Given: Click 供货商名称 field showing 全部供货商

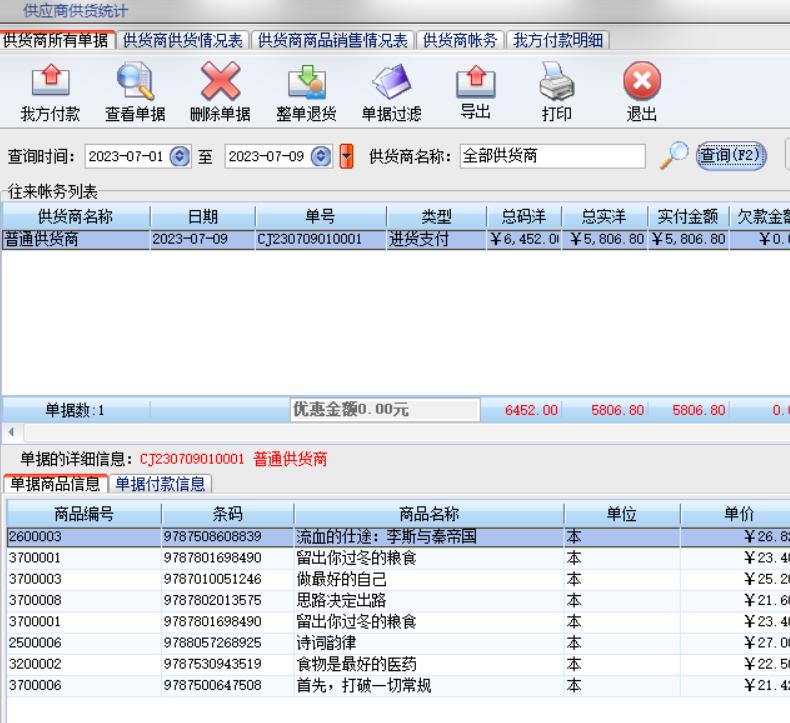Looking at the screenshot, I should point(552,156).
